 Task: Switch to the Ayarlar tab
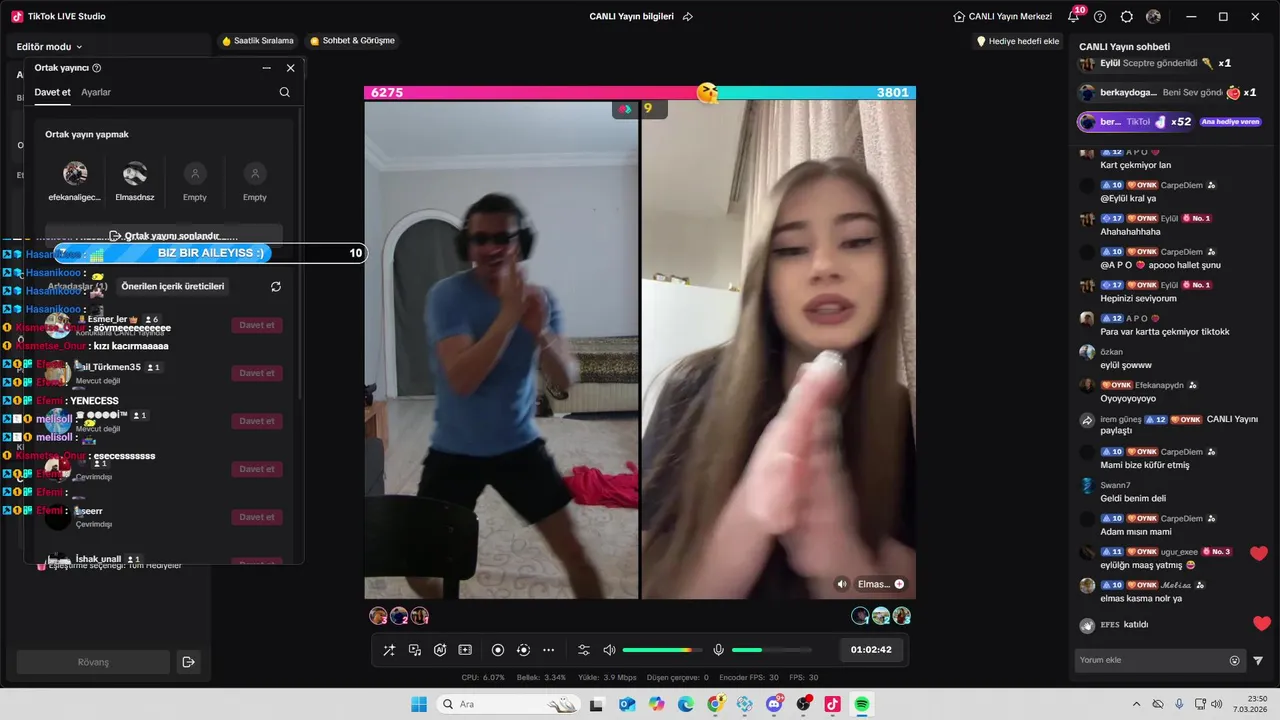click(x=96, y=92)
